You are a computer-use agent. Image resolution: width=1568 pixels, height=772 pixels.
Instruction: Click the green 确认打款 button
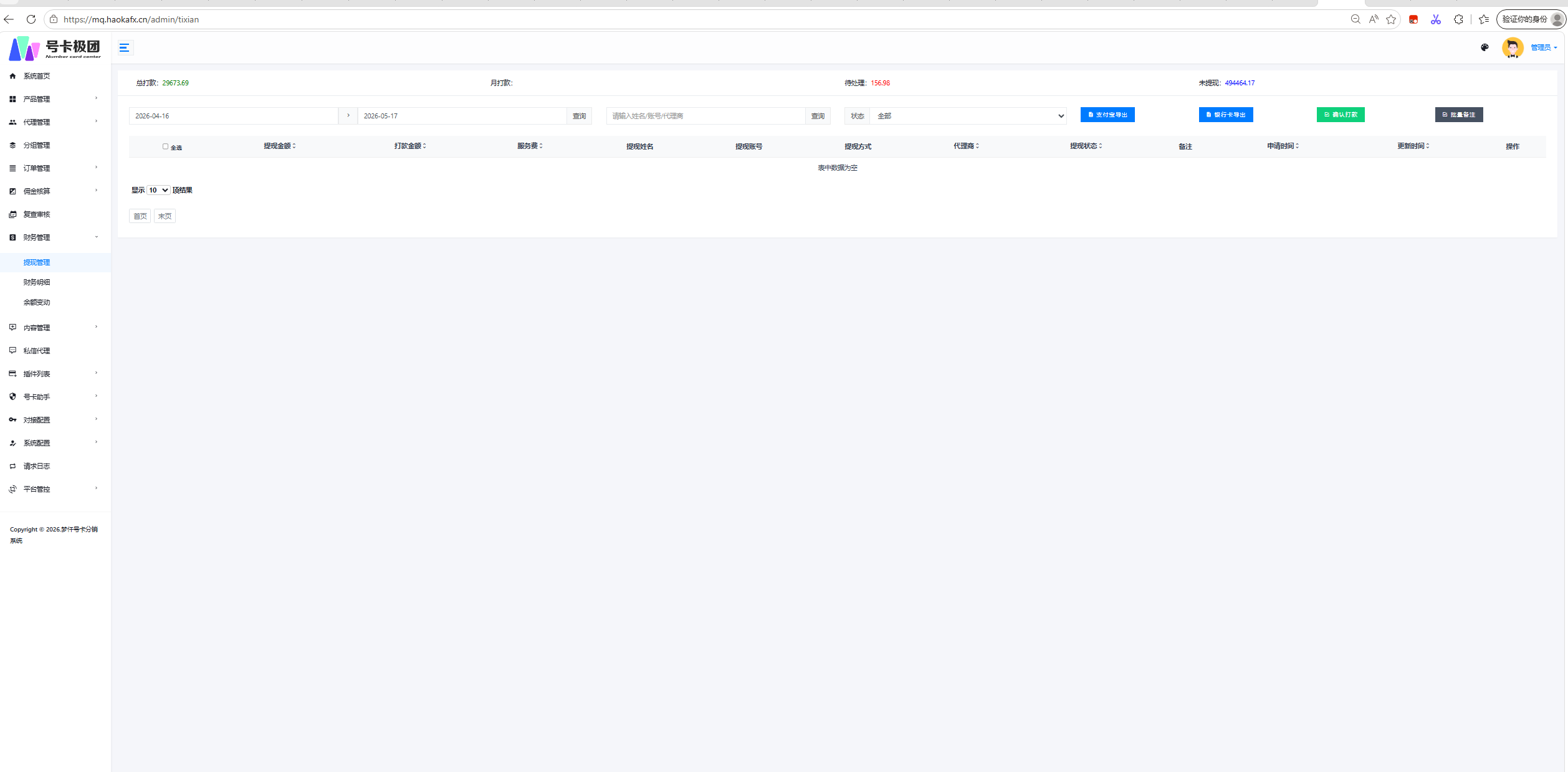pyautogui.click(x=1341, y=115)
